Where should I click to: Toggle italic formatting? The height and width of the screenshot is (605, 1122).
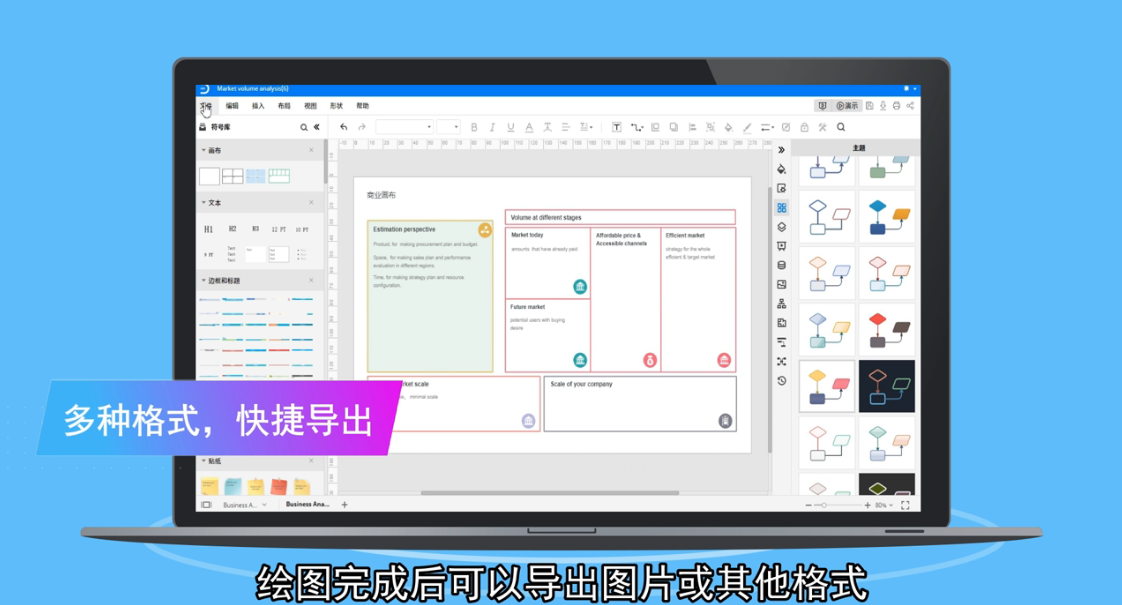492,127
